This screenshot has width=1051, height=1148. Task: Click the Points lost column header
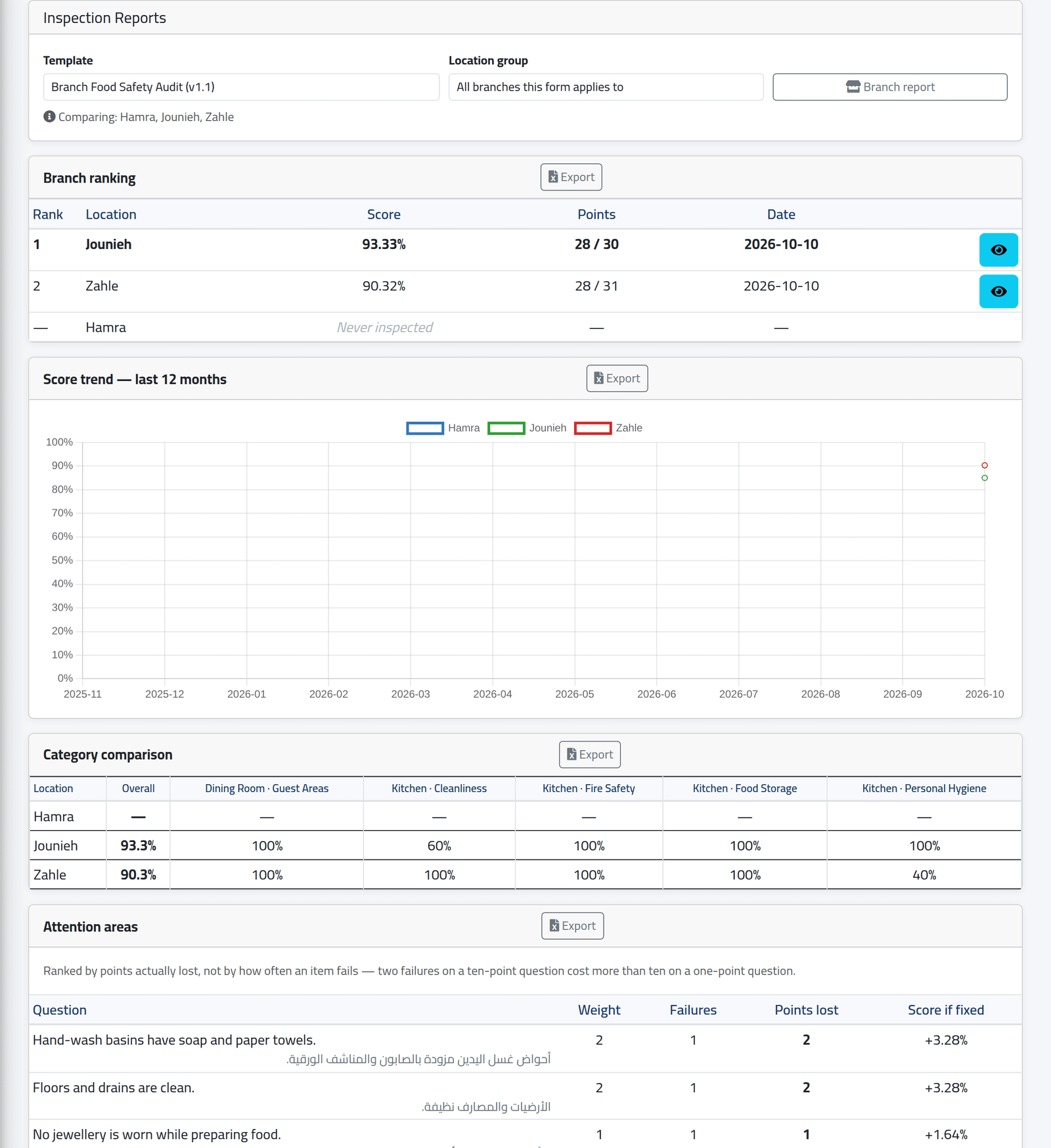pyautogui.click(x=806, y=1010)
